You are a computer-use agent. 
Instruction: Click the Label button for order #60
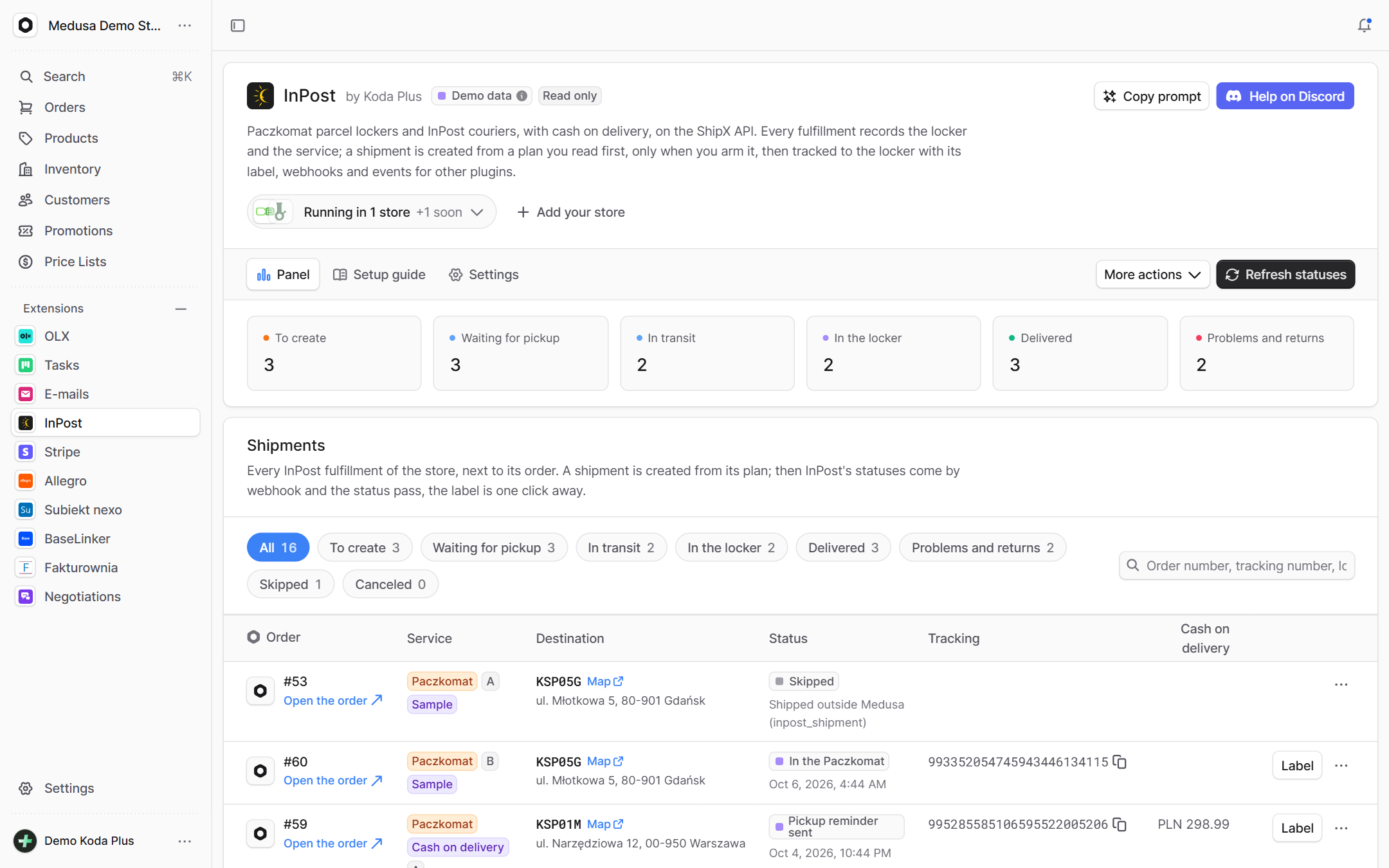click(x=1297, y=765)
